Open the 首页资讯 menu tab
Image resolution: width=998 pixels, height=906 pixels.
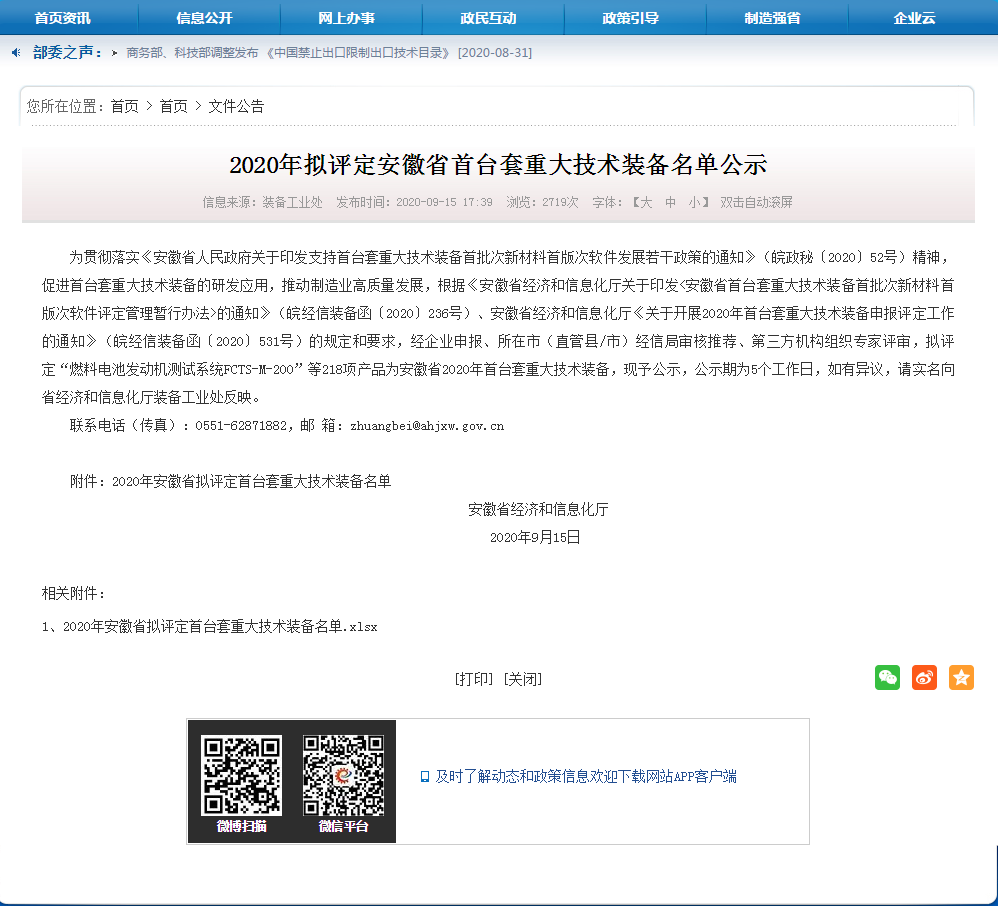pyautogui.click(x=62, y=18)
